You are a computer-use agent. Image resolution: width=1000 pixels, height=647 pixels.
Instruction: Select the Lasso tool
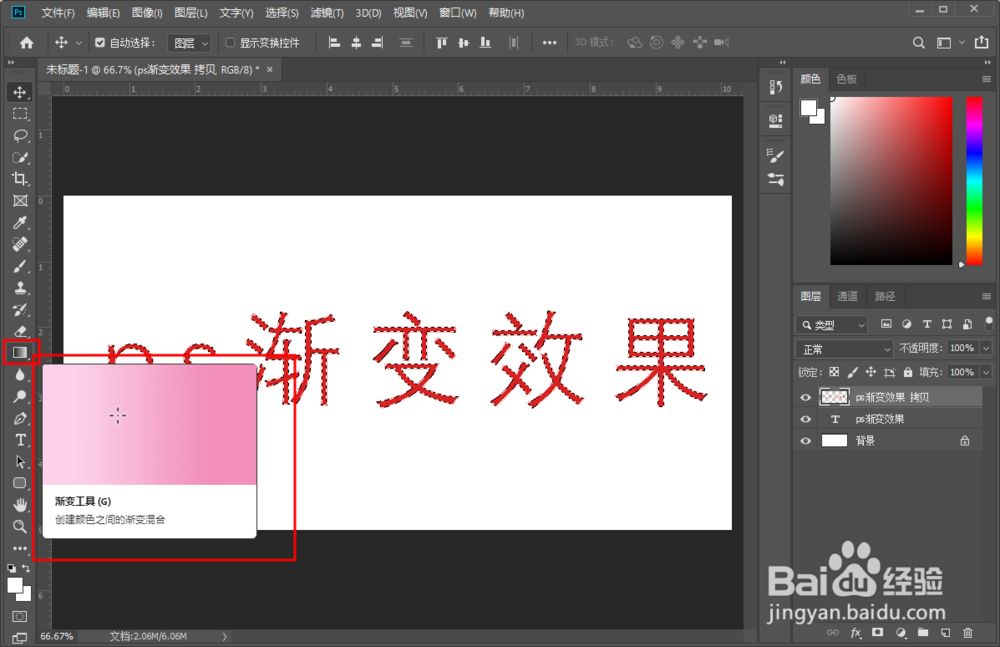(x=20, y=134)
